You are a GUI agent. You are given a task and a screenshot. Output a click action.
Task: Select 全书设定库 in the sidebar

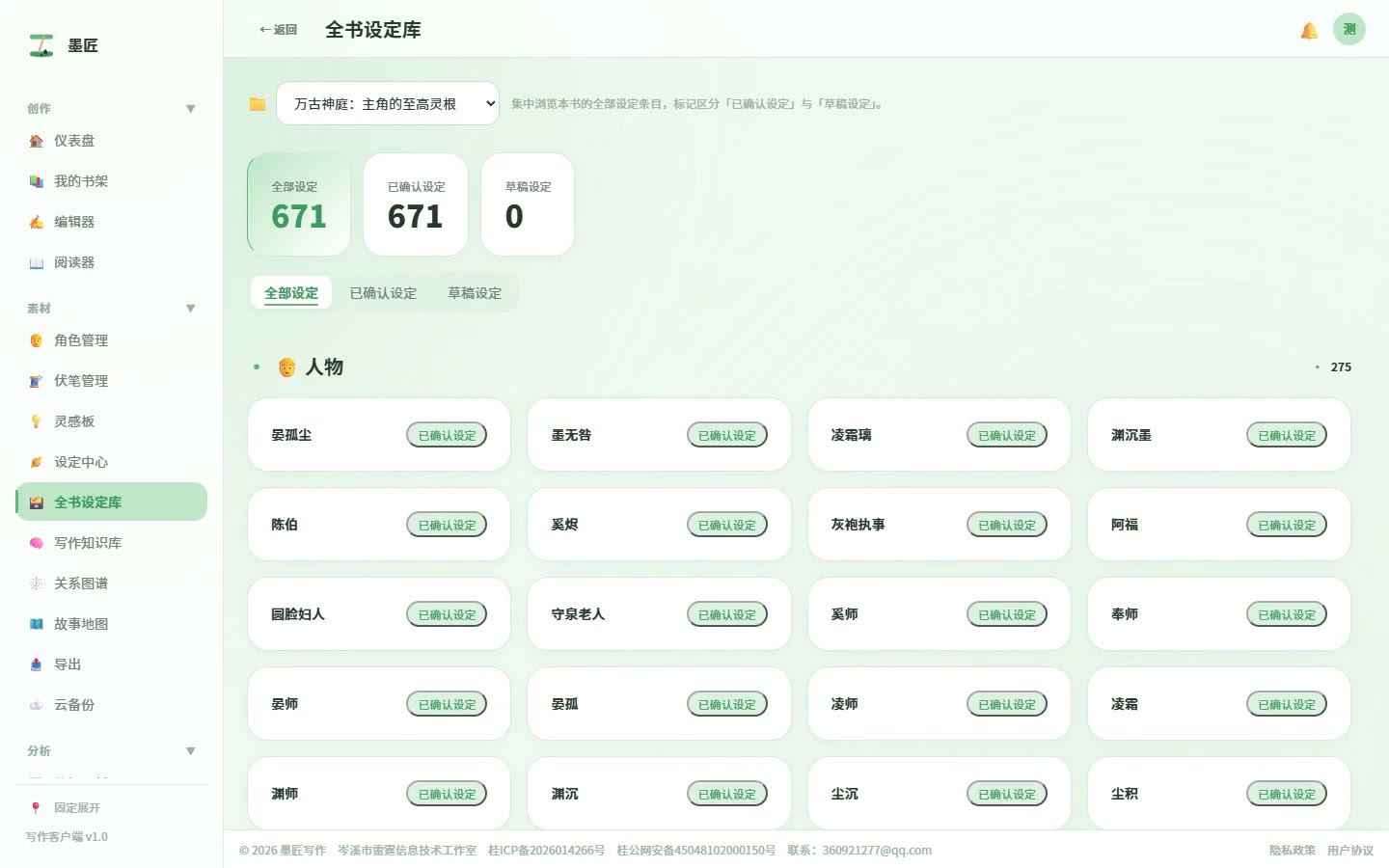(x=112, y=502)
